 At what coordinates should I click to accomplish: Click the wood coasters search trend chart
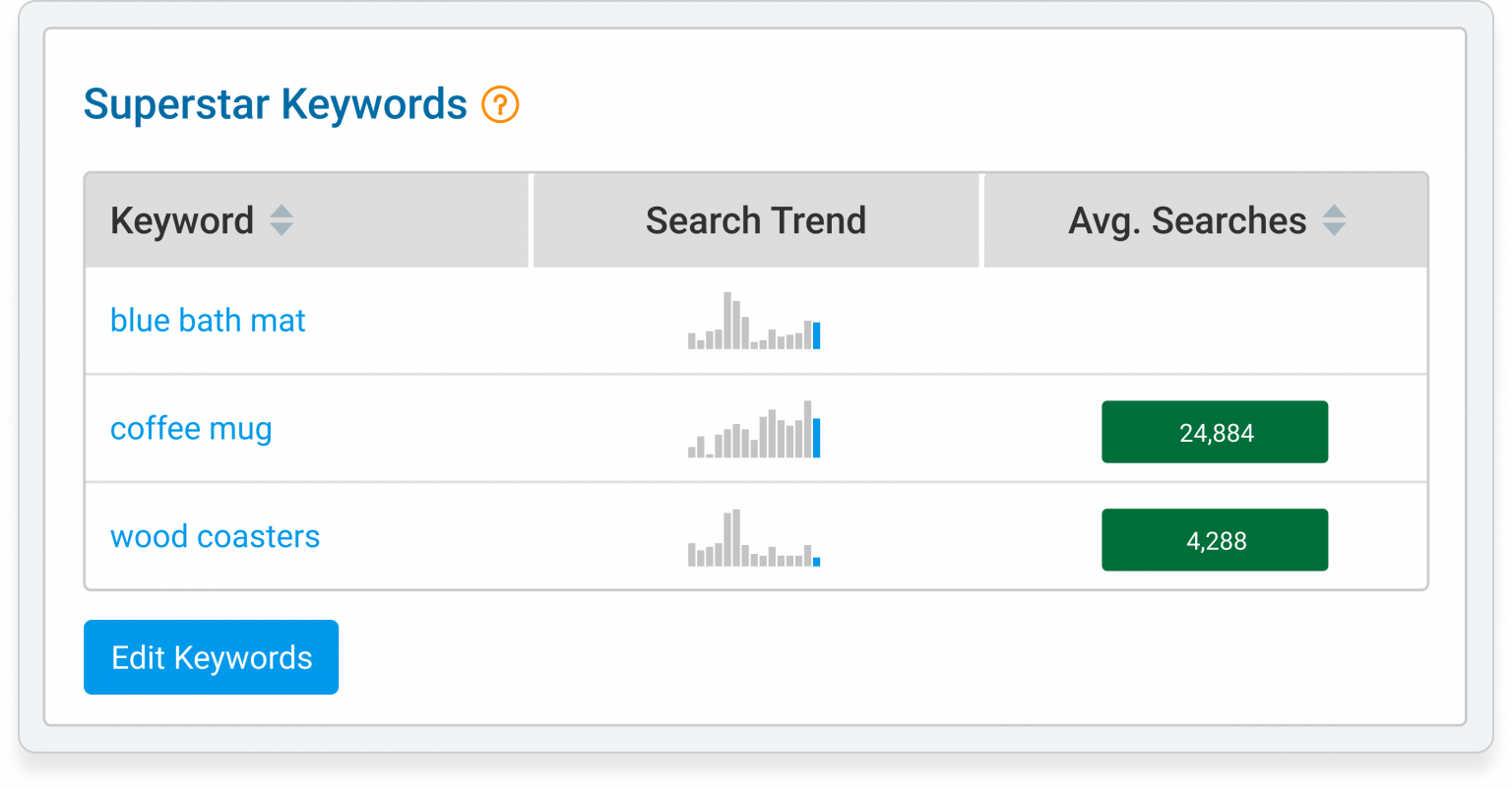point(754,538)
